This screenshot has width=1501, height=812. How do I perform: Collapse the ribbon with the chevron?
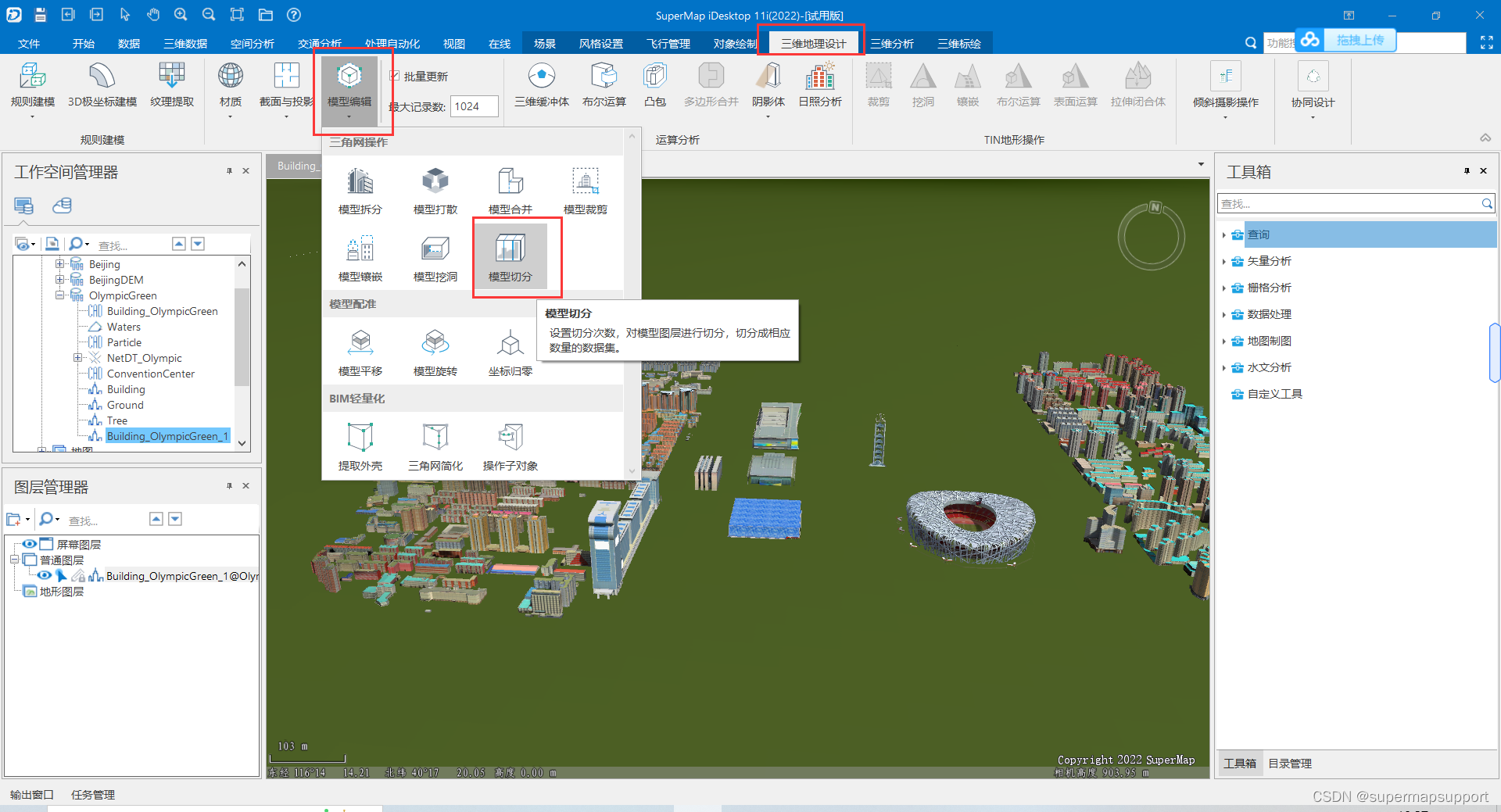pos(1485,138)
